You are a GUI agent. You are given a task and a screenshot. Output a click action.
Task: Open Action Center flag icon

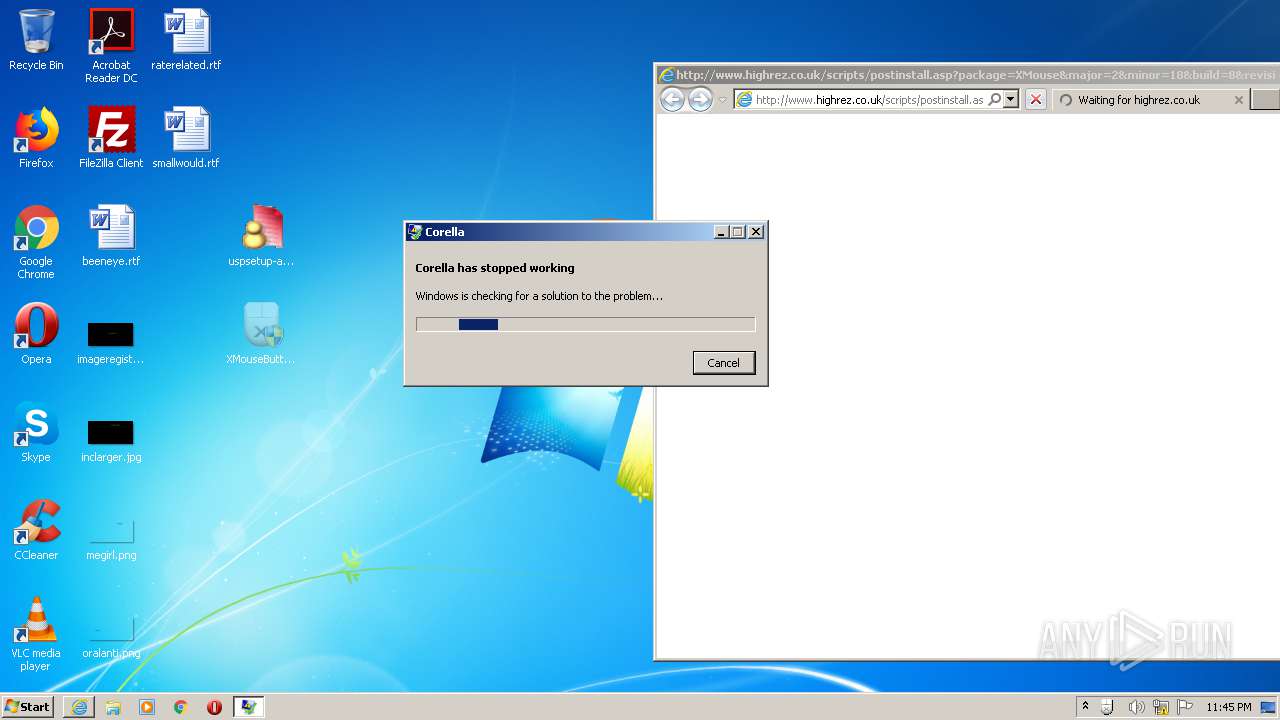[x=1185, y=707]
